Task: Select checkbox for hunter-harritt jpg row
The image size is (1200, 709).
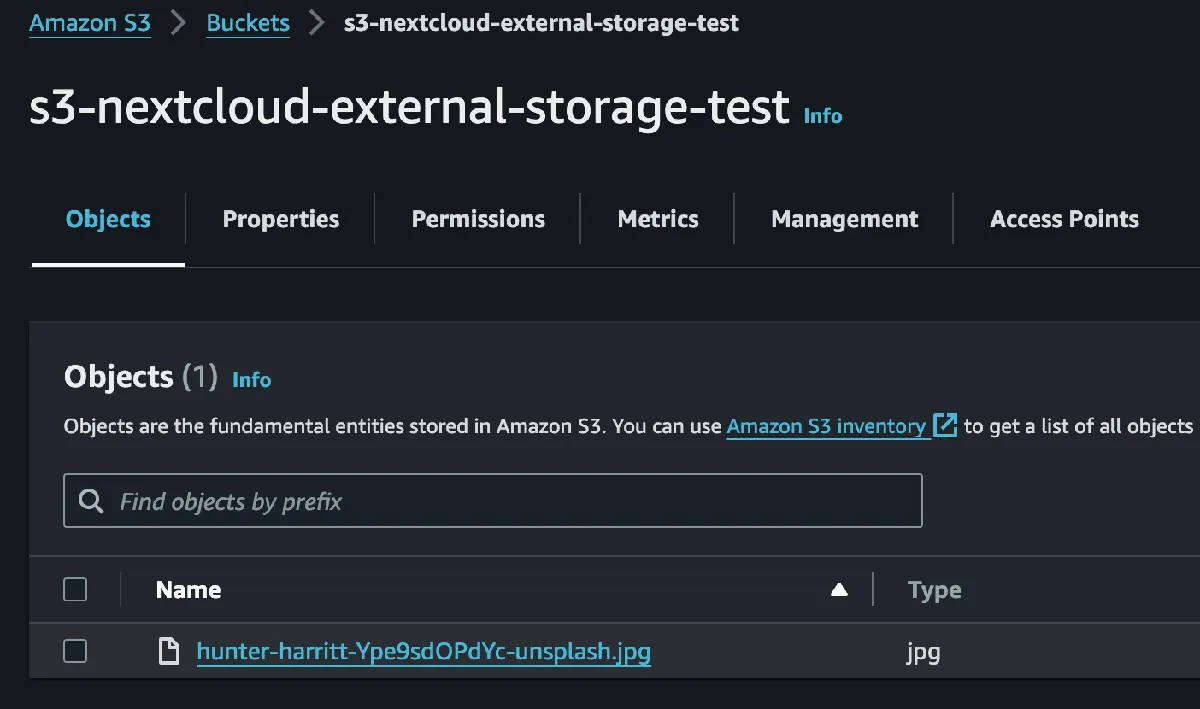Action: [x=75, y=652]
